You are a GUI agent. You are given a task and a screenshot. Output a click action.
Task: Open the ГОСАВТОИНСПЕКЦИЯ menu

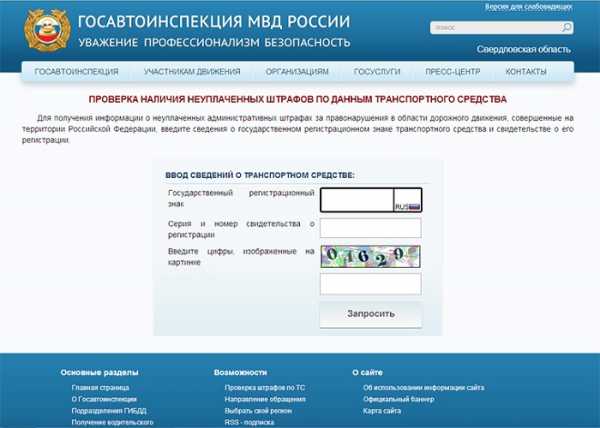click(77, 72)
